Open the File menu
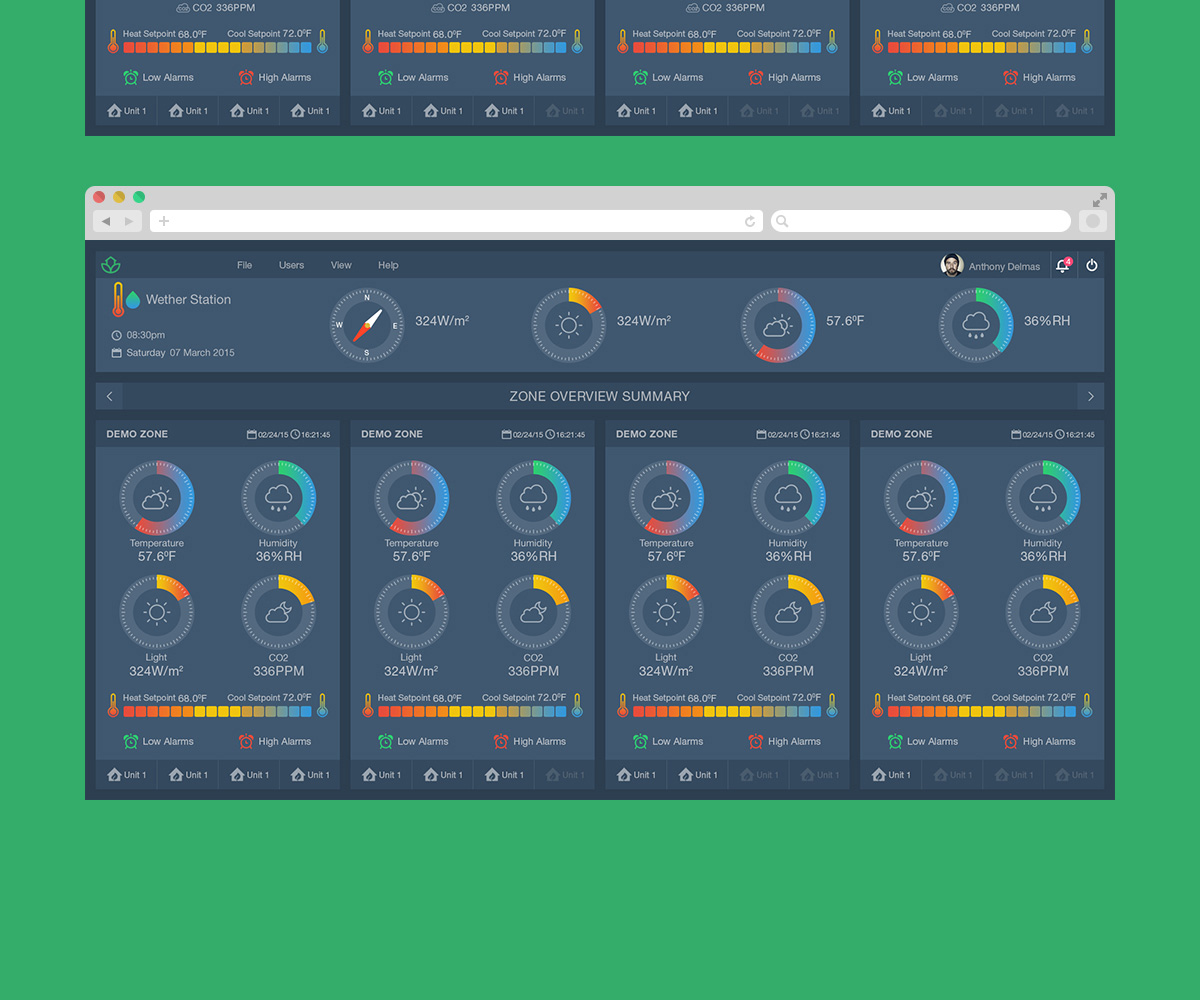1200x1000 pixels. (244, 265)
